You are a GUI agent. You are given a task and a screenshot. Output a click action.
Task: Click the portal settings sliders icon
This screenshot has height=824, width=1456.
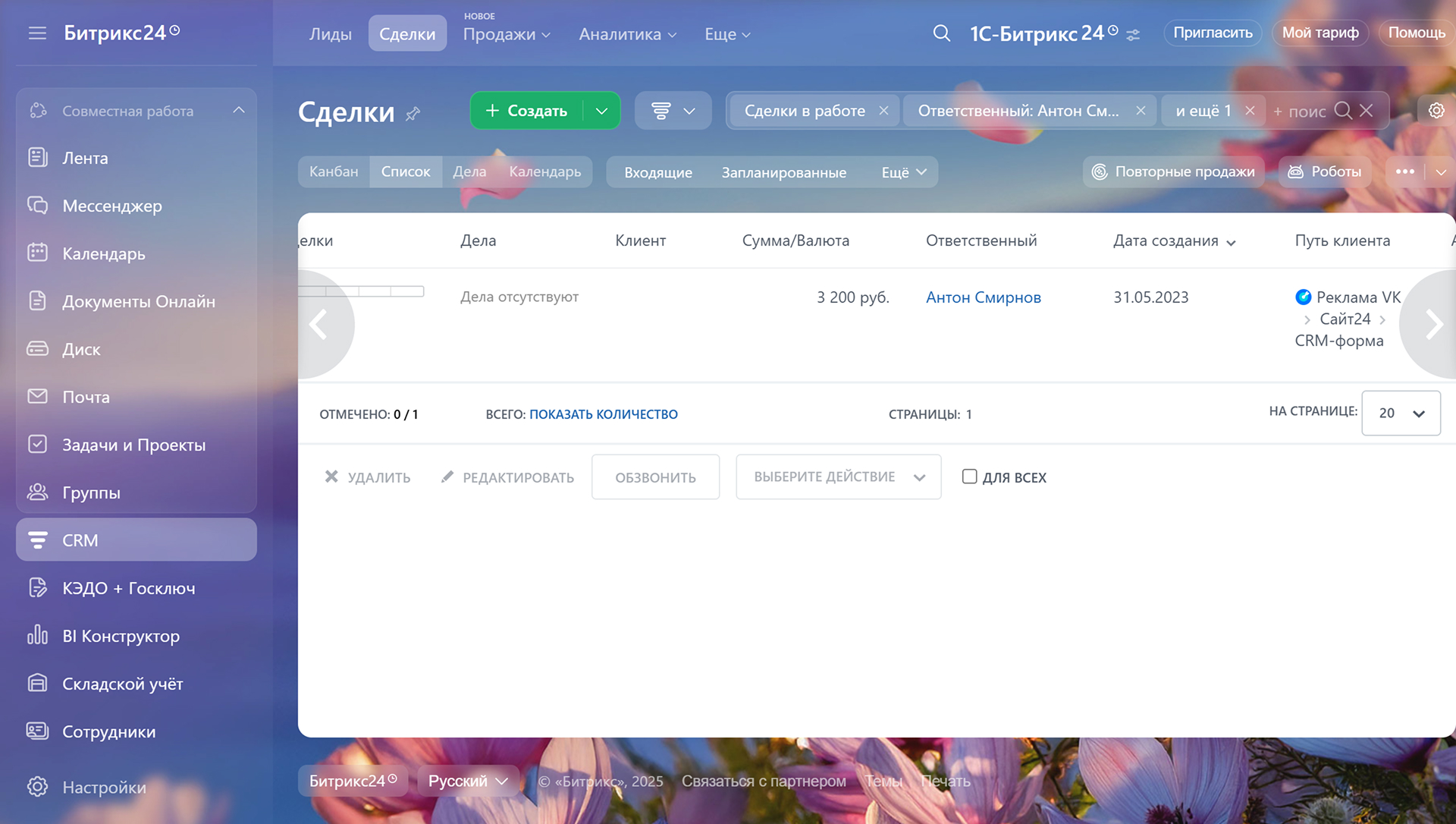pos(1133,35)
